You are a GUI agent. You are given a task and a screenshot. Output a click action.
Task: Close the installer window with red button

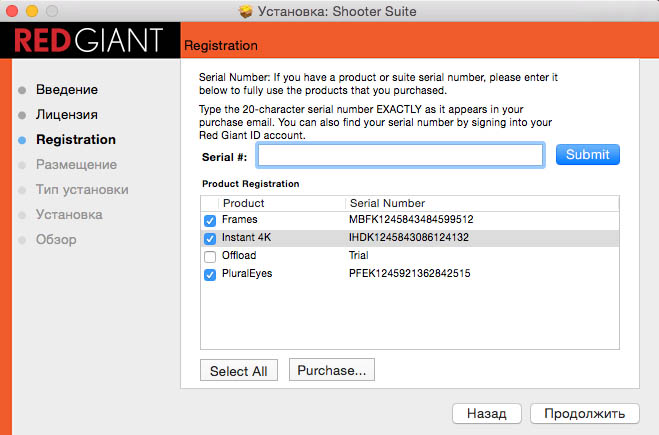click(12, 11)
